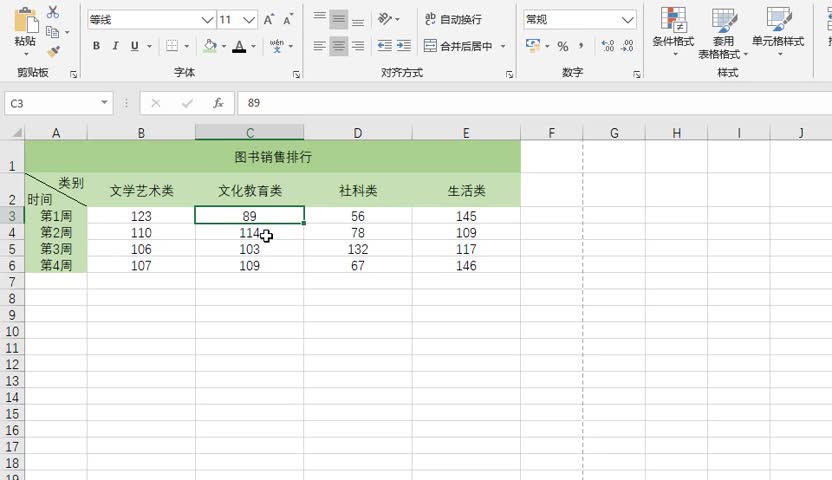This screenshot has width=832, height=480.
Task: Open the Name Box dropdown arrow
Action: click(105, 103)
